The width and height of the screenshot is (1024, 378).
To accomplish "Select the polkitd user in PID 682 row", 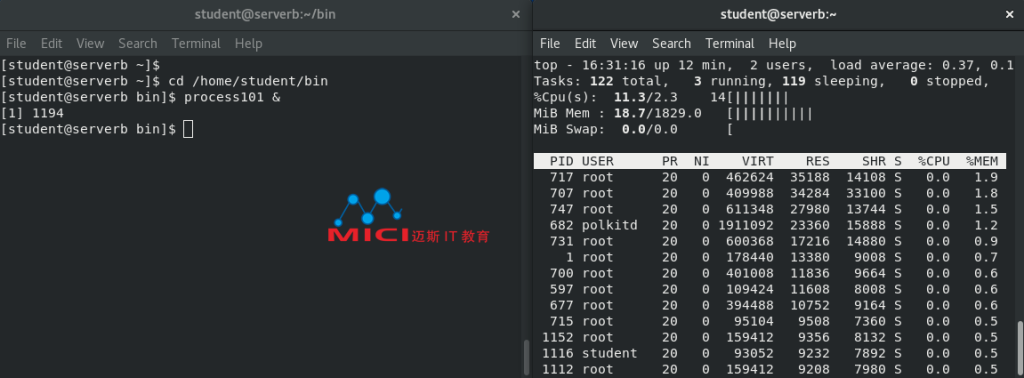I will (609, 225).
